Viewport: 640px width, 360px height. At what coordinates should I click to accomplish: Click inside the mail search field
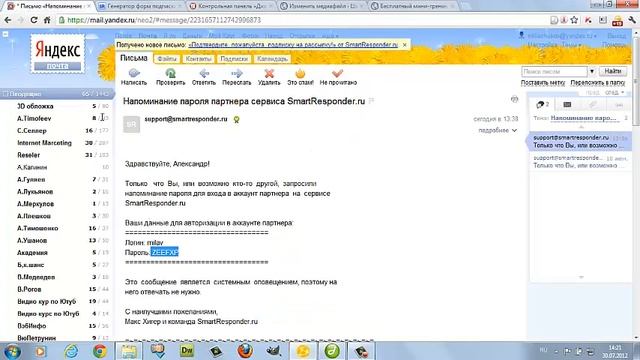coord(554,71)
